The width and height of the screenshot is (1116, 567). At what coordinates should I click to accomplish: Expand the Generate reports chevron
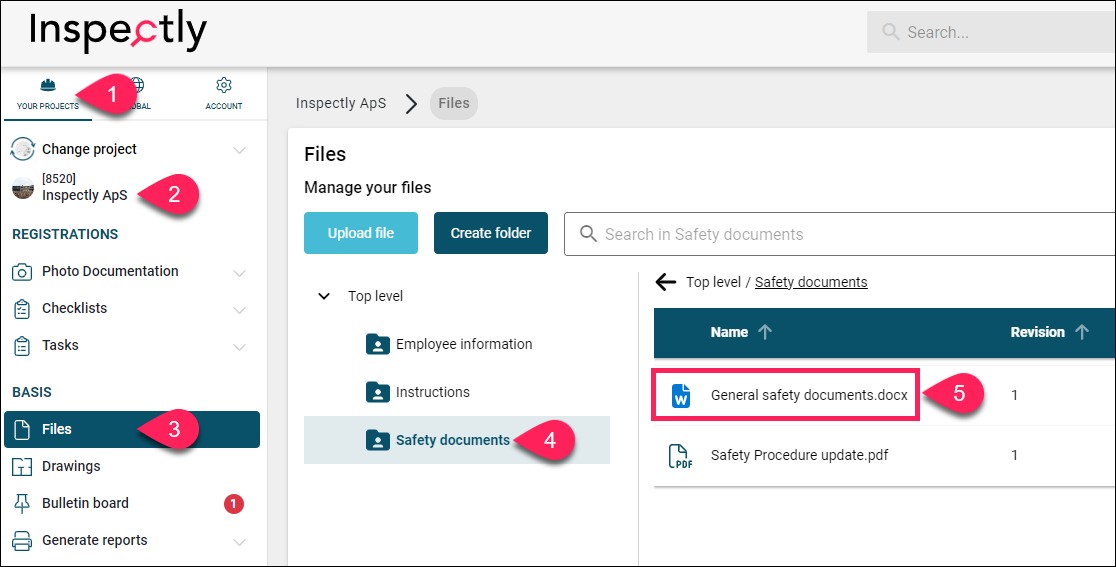pos(239,542)
